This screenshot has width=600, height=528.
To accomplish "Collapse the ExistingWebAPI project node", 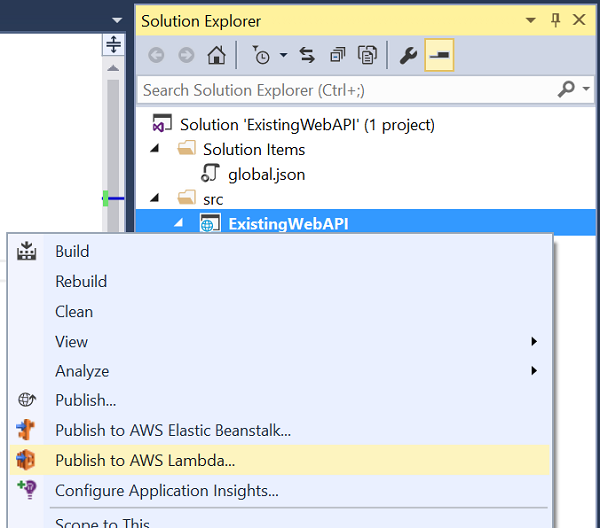I will coord(178,223).
